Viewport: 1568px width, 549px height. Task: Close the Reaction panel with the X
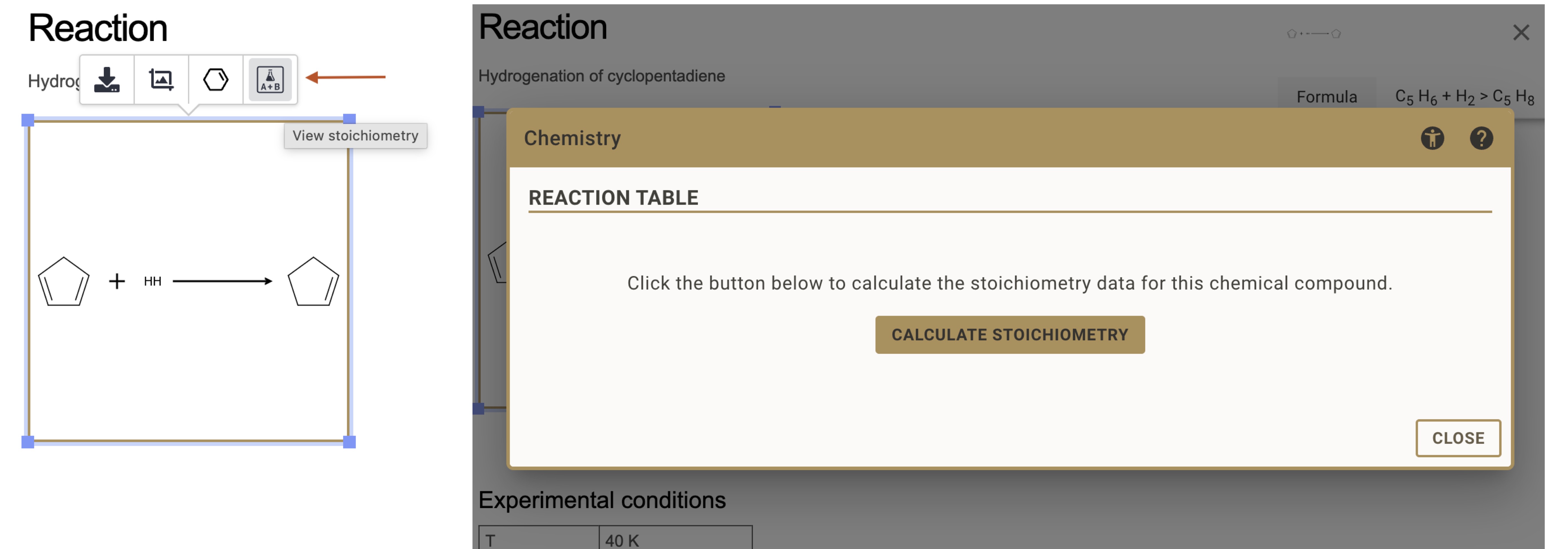pyautogui.click(x=1521, y=33)
